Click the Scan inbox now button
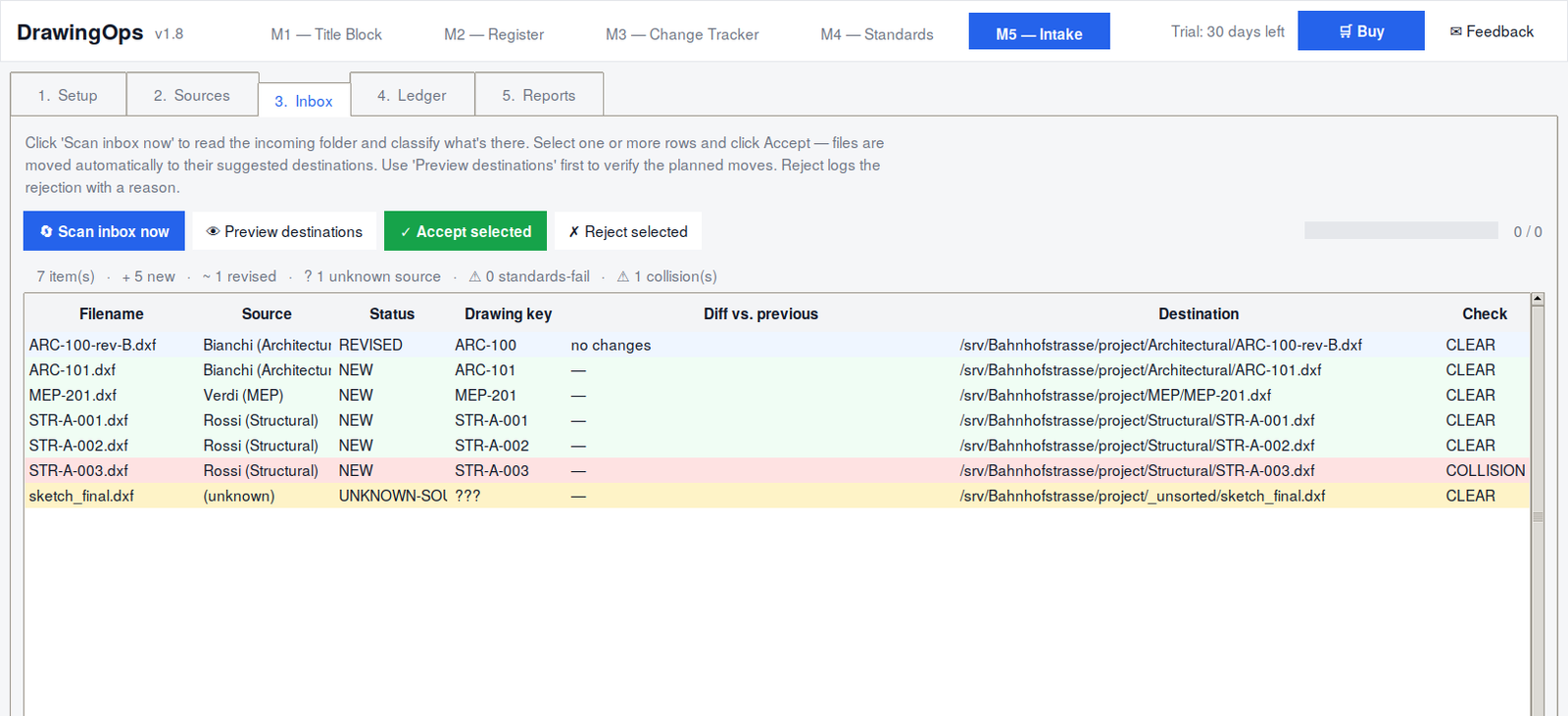 click(104, 231)
